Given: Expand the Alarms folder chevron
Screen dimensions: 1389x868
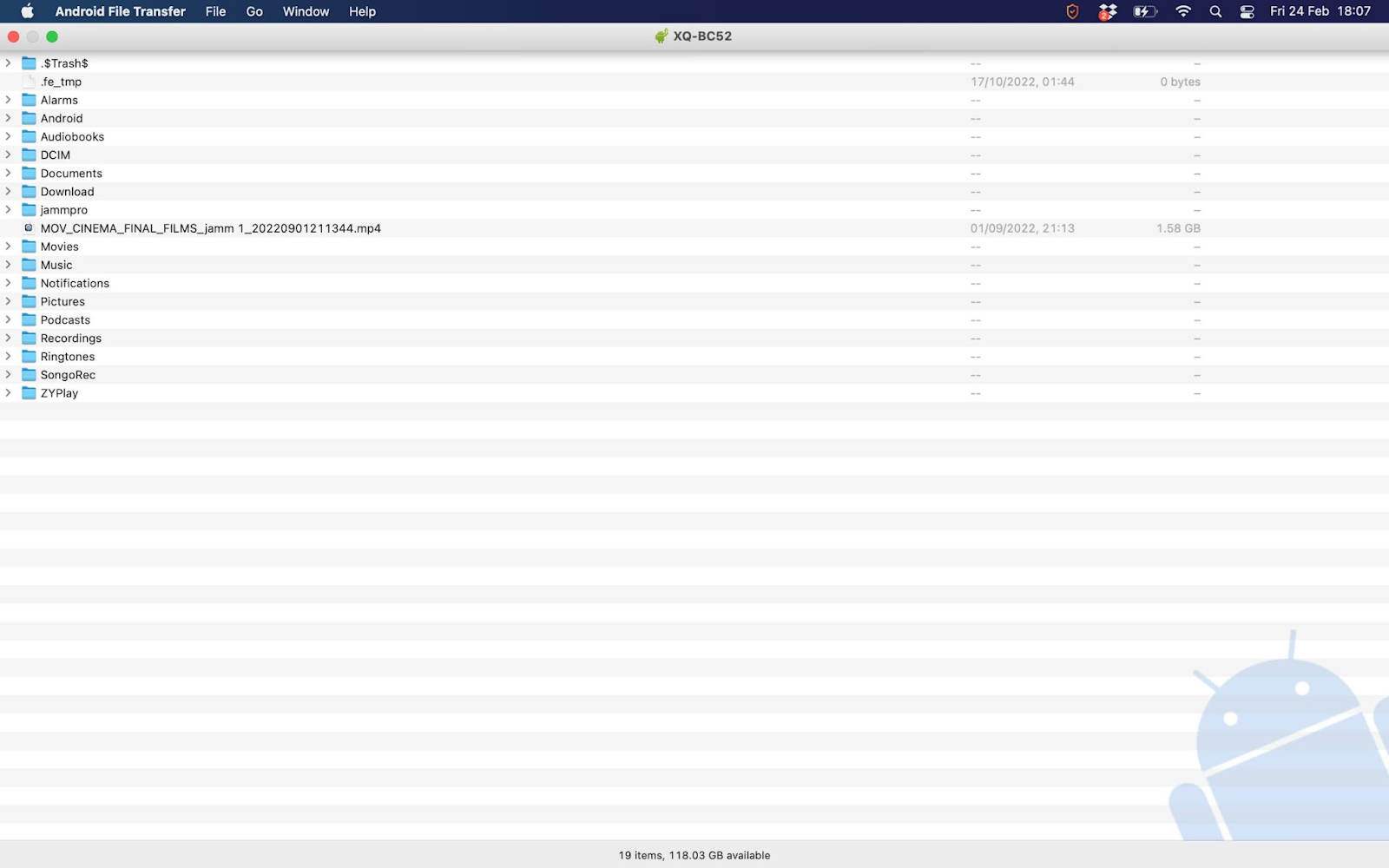Looking at the screenshot, I should [9, 100].
